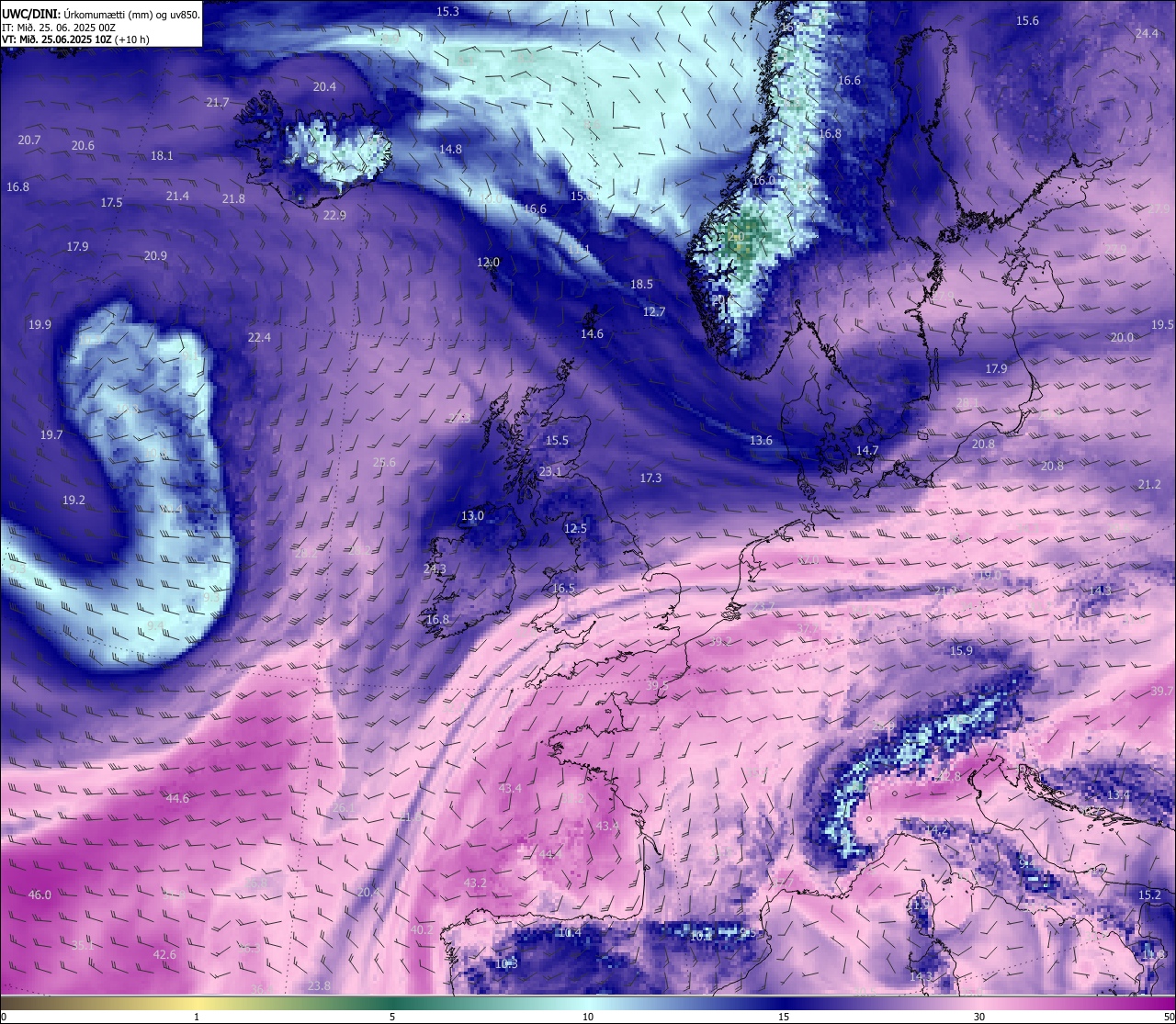
Task: Click the 24.4 value in the corner
Action: pos(1147,33)
